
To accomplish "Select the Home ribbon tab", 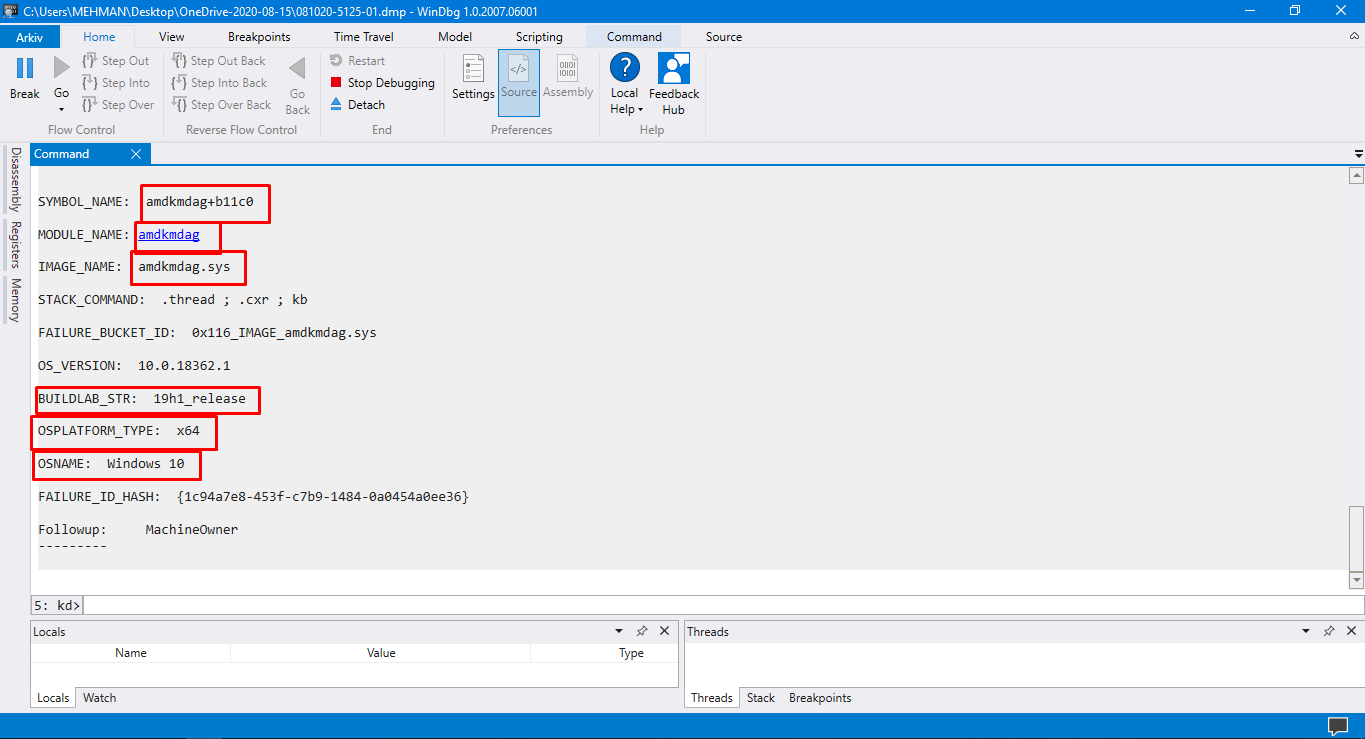I will point(99,37).
